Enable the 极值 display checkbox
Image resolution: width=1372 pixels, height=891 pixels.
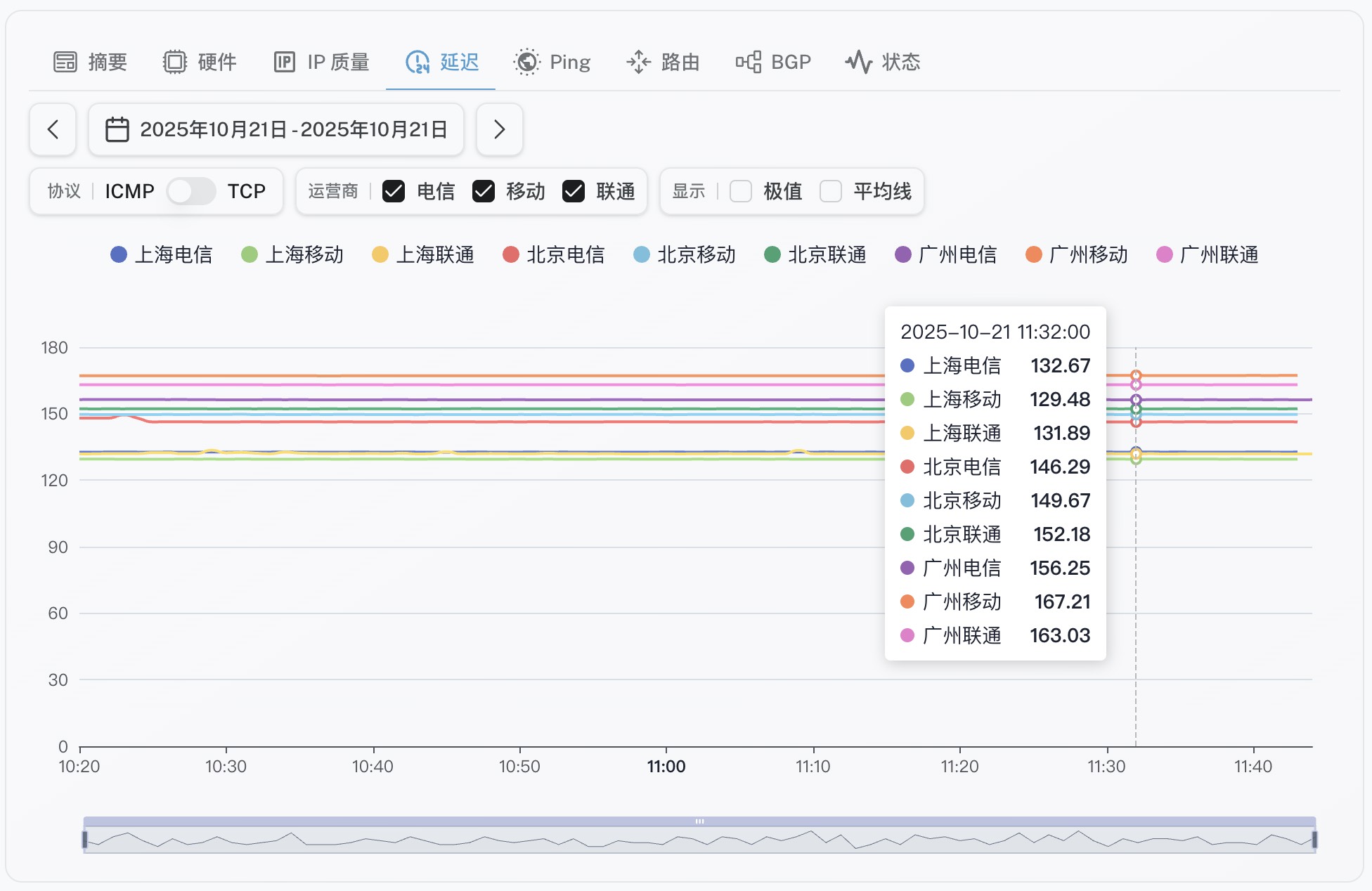(741, 191)
